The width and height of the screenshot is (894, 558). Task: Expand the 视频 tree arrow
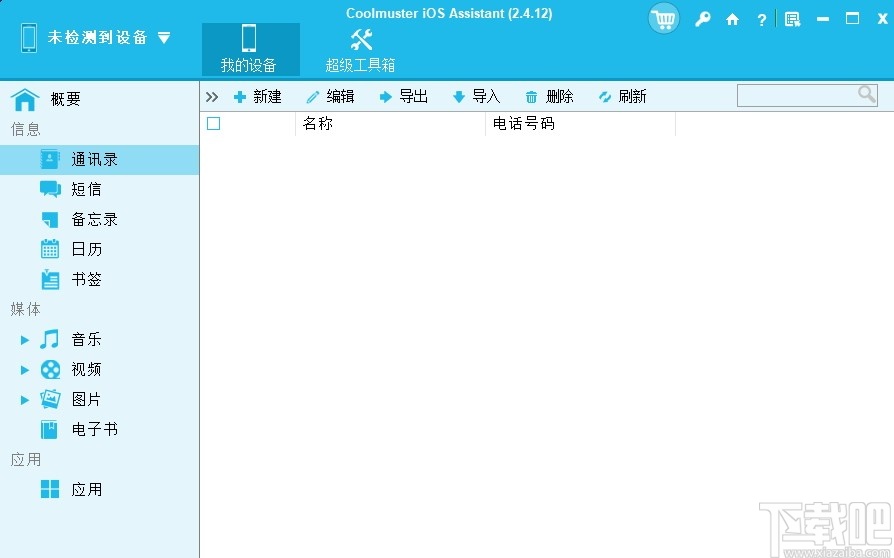pyautogui.click(x=25, y=370)
